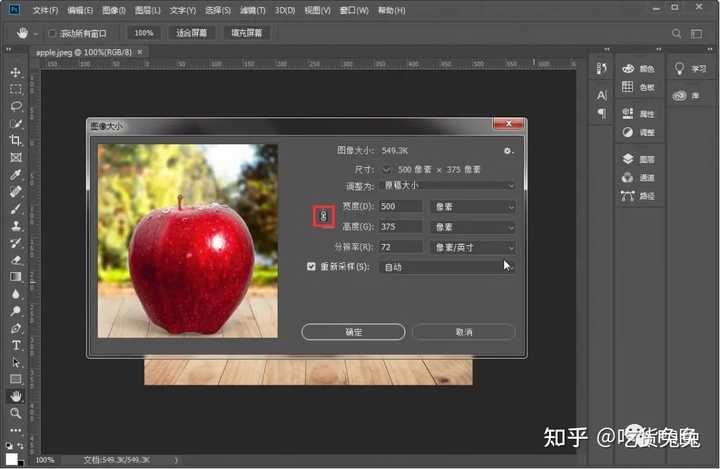Open the 路径 paths panel

(638, 196)
